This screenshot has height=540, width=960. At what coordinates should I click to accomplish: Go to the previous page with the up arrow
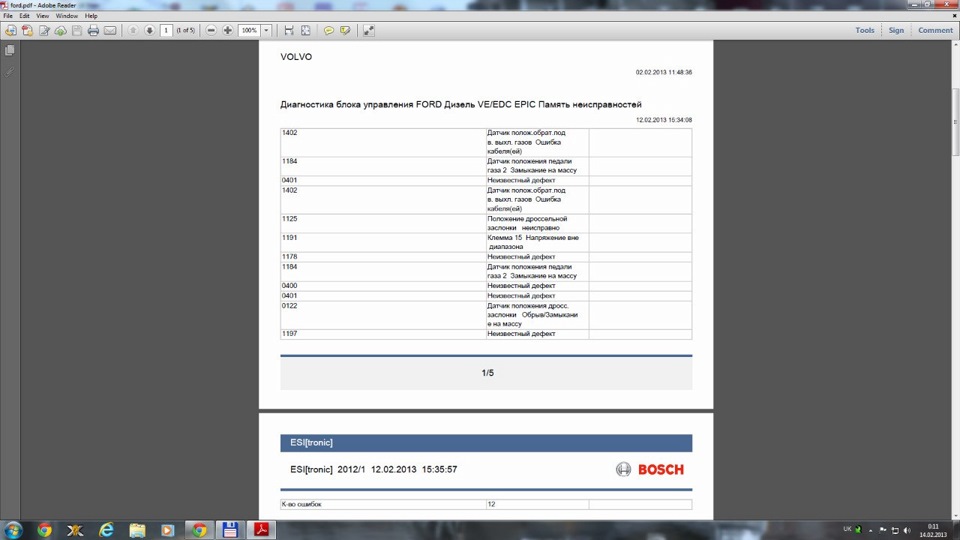[x=133, y=31]
